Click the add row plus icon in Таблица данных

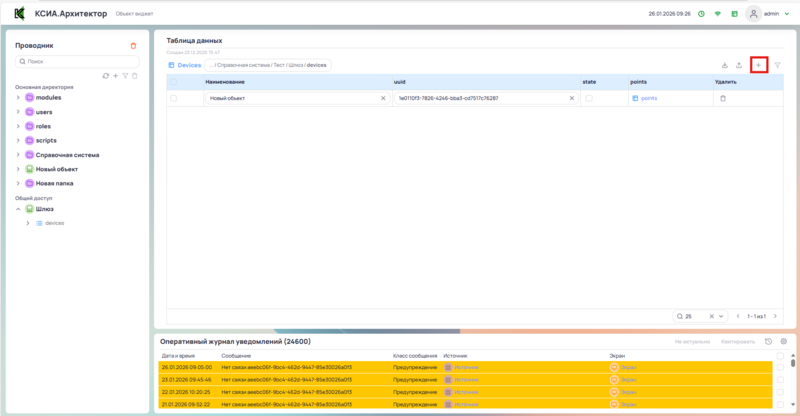point(758,65)
